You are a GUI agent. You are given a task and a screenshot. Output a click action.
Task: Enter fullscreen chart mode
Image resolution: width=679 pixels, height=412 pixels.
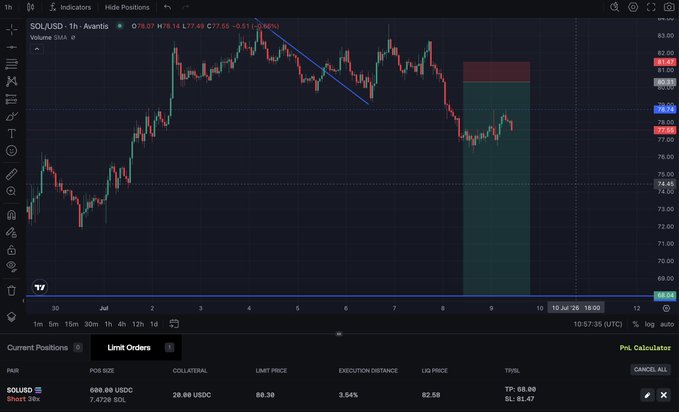pyautogui.click(x=651, y=7)
